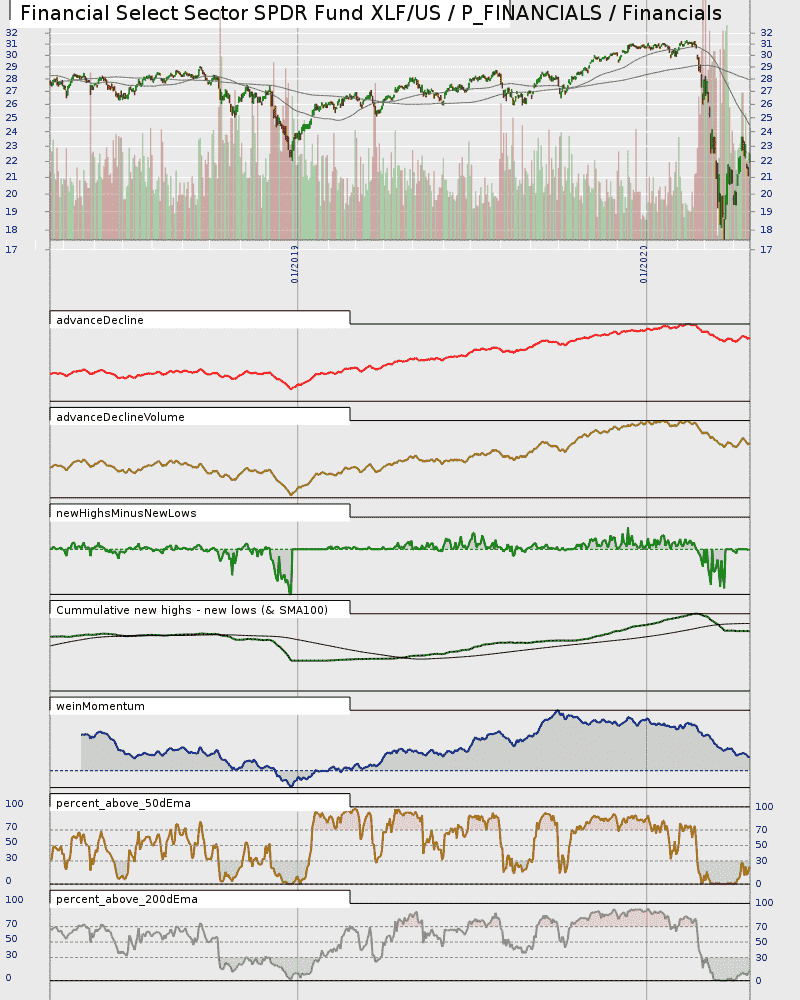Click left-axis 0 of the percent_above_200dEma panel
Viewport: 800px width, 1000px height.
8,978
